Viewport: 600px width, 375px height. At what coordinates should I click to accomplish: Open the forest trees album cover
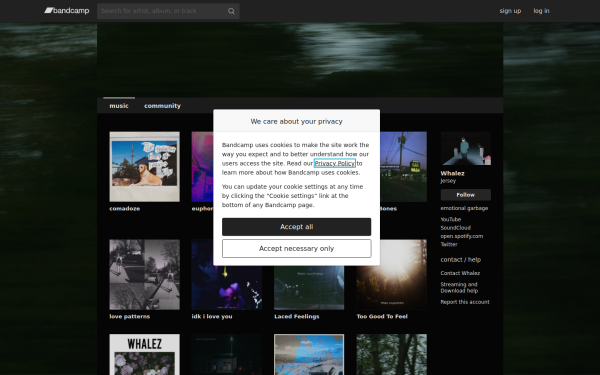tap(392, 354)
